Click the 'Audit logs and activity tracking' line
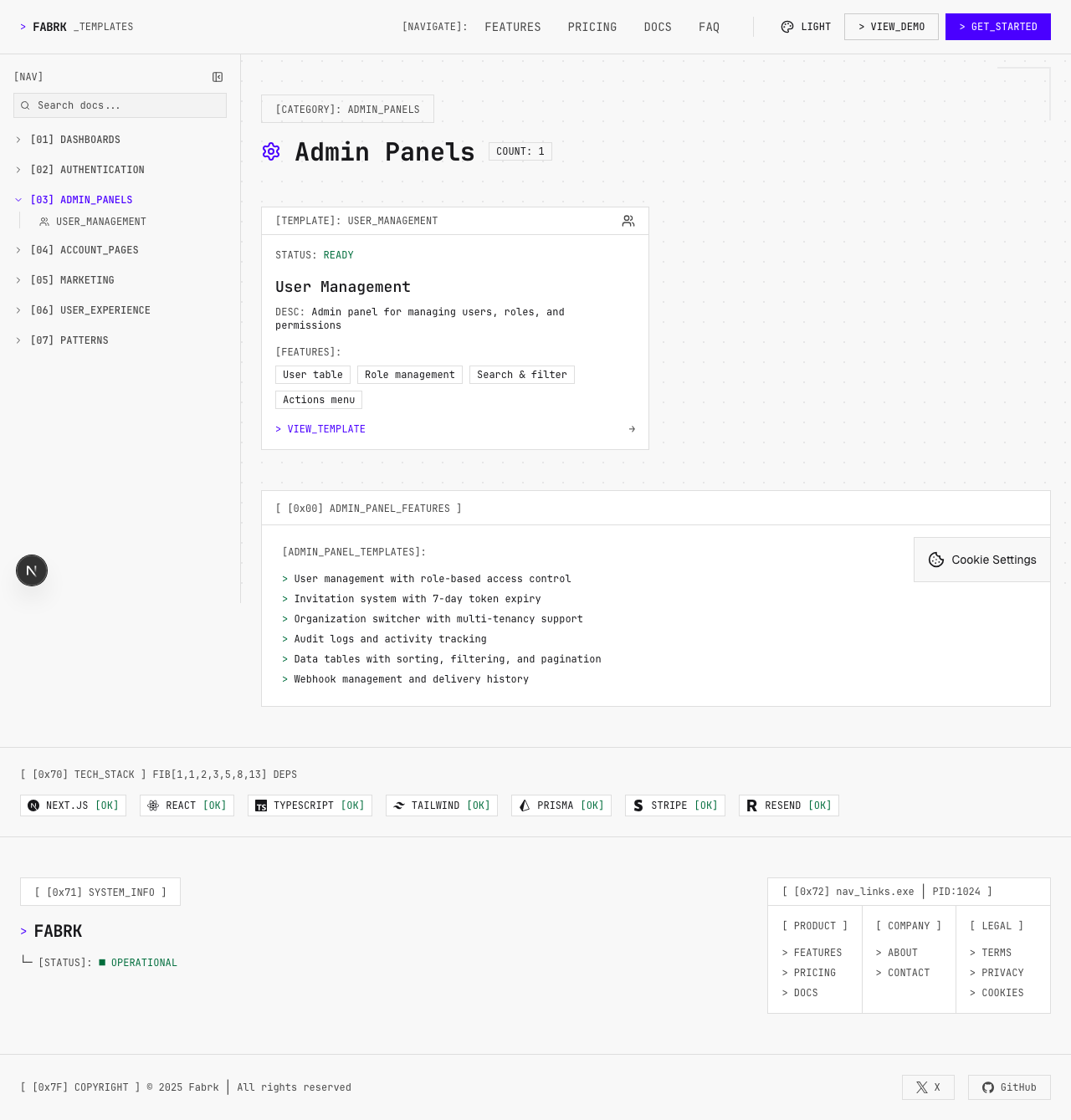The height and width of the screenshot is (1120, 1071). click(390, 639)
